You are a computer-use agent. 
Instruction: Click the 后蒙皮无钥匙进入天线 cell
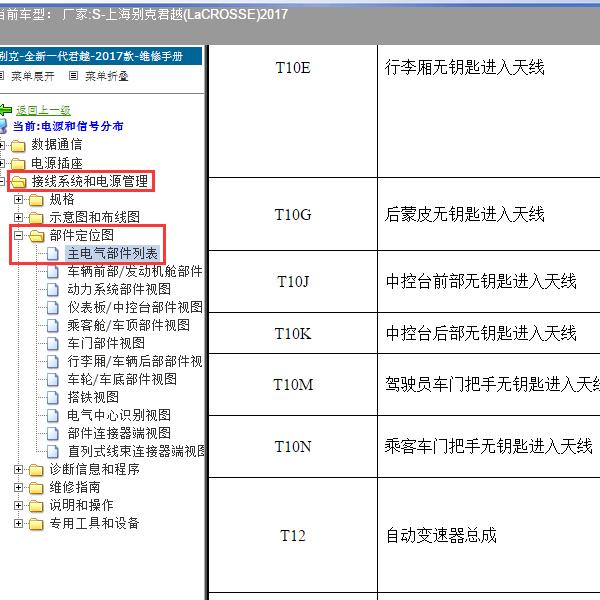(489, 214)
